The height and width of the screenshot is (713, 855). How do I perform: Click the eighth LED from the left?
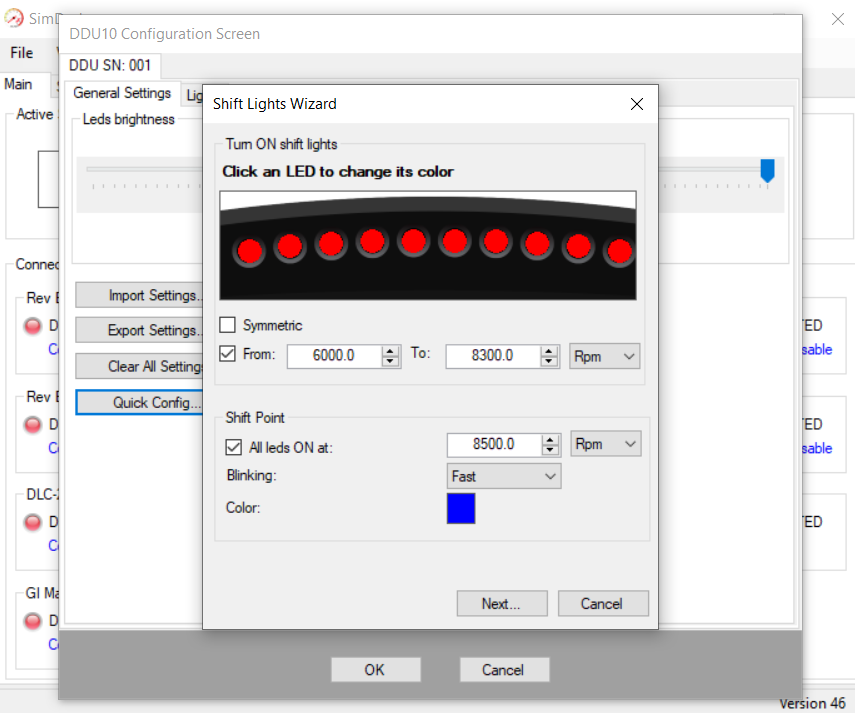tap(537, 243)
